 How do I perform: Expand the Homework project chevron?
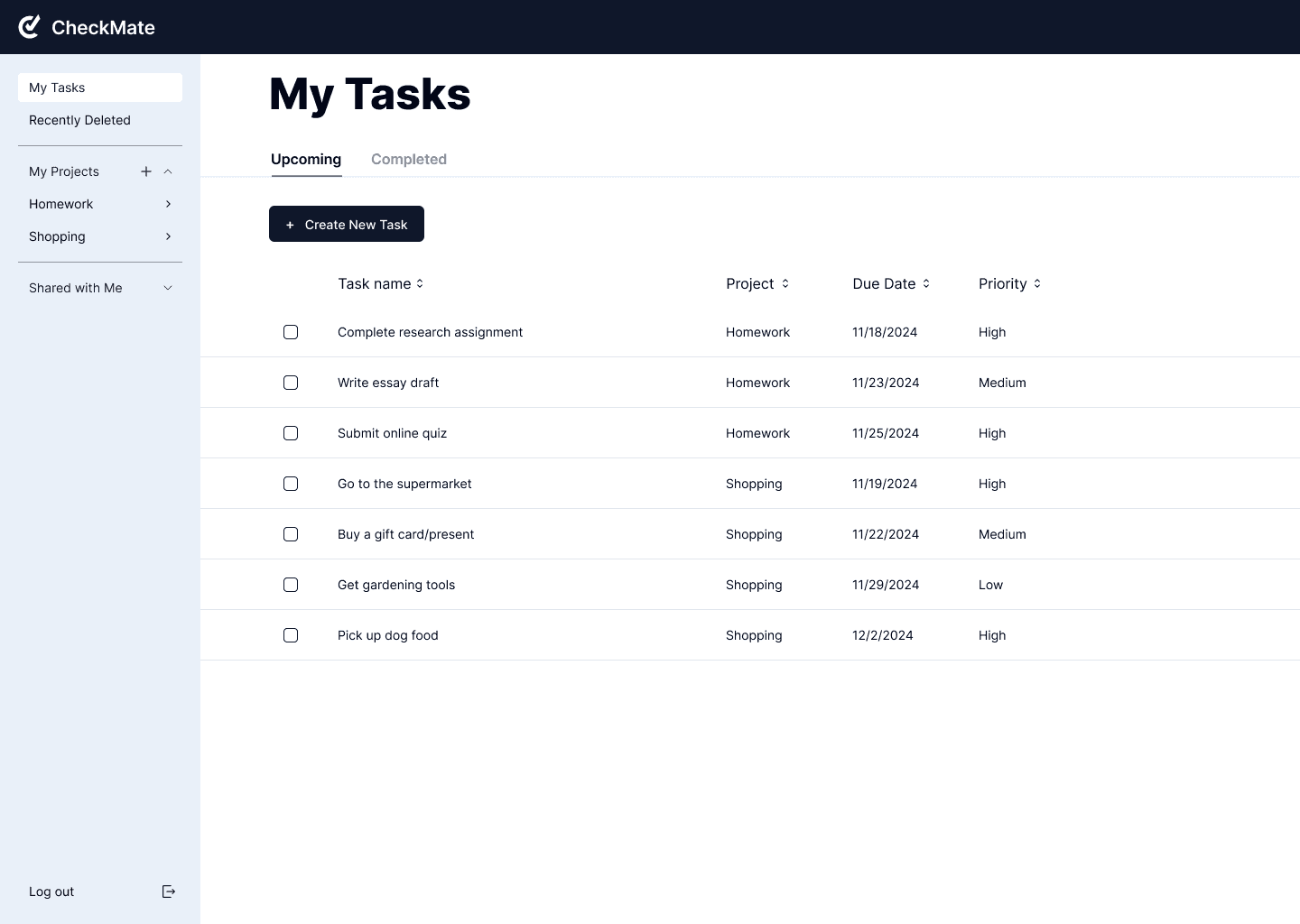(x=168, y=204)
